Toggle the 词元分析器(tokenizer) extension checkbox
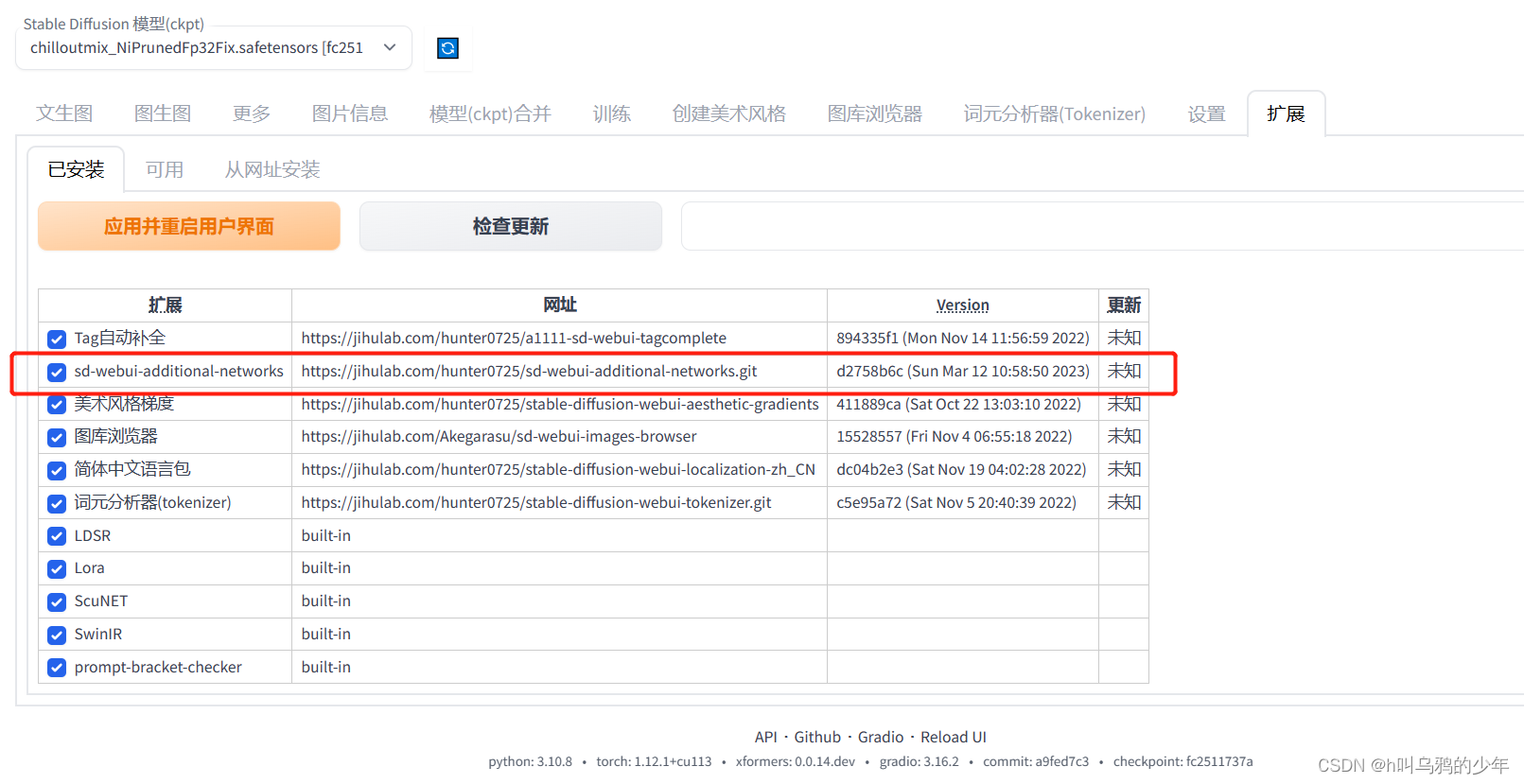The height and width of the screenshot is (784, 1524). coord(57,503)
